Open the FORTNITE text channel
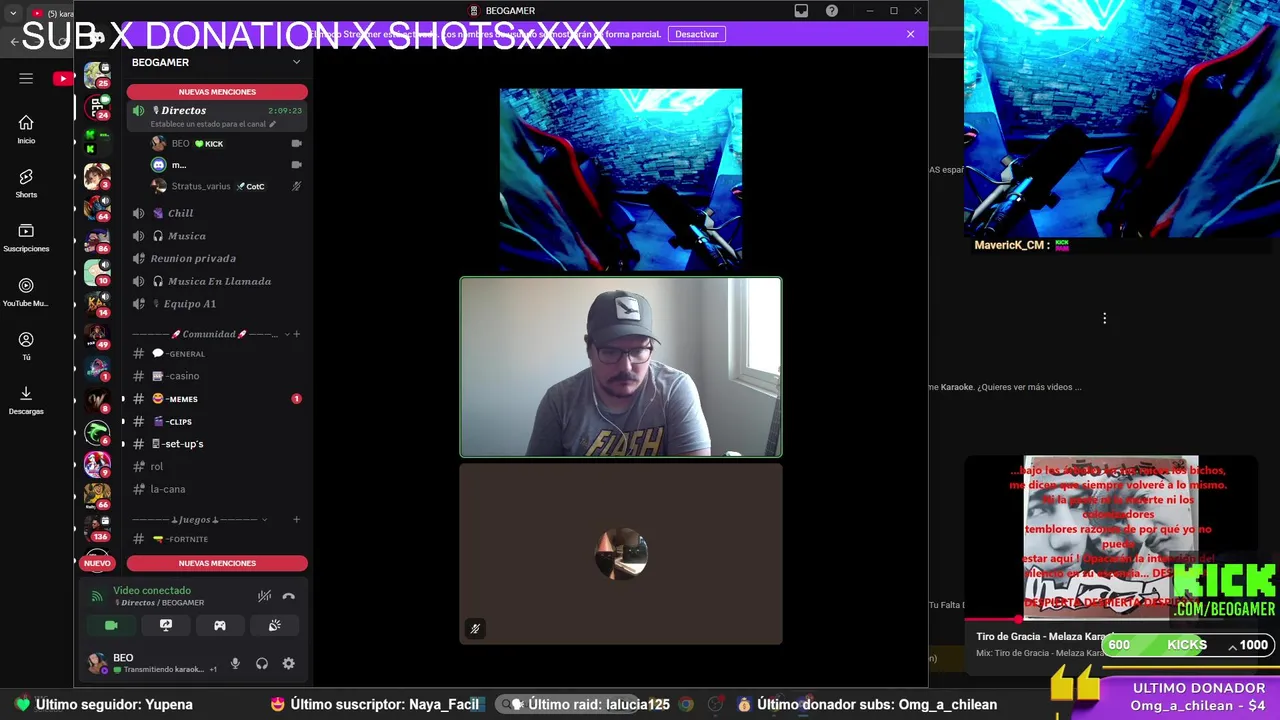 pyautogui.click(x=217, y=539)
